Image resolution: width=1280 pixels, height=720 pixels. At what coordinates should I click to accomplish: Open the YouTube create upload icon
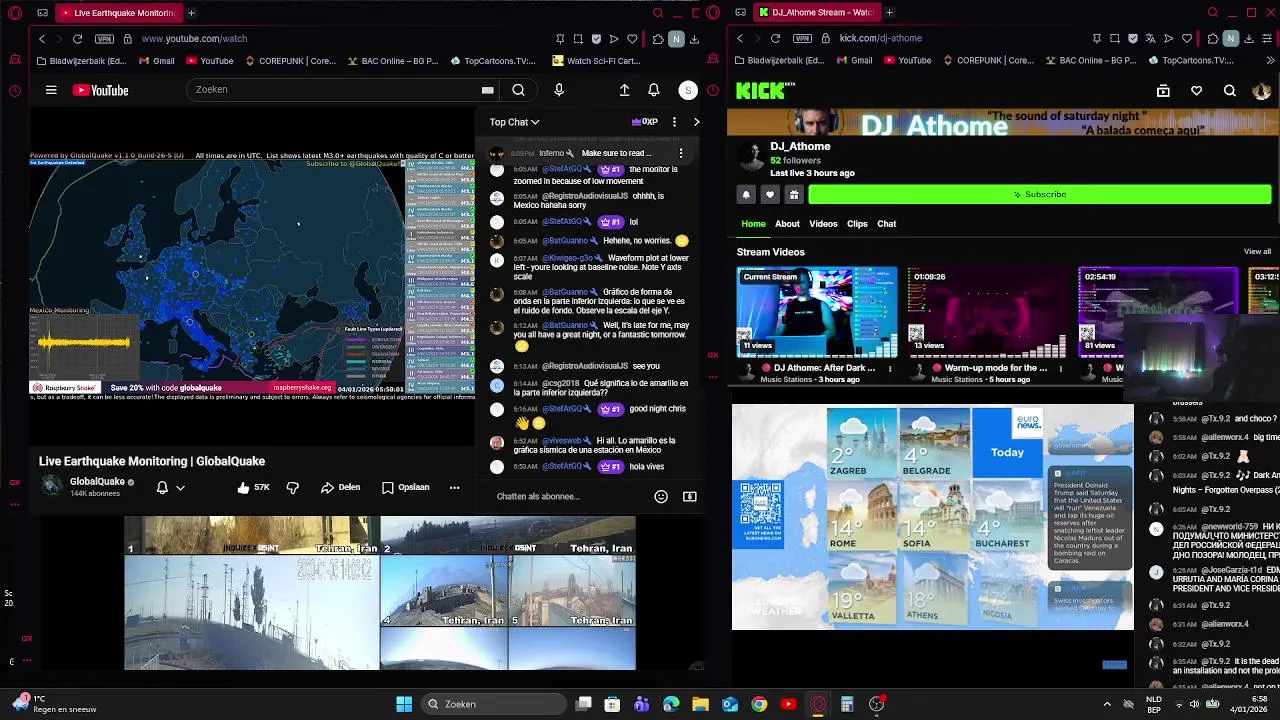tap(624, 90)
